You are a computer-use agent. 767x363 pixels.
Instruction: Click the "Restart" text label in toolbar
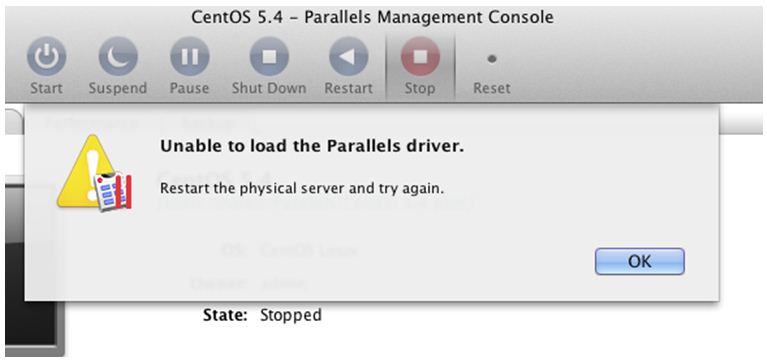click(348, 89)
